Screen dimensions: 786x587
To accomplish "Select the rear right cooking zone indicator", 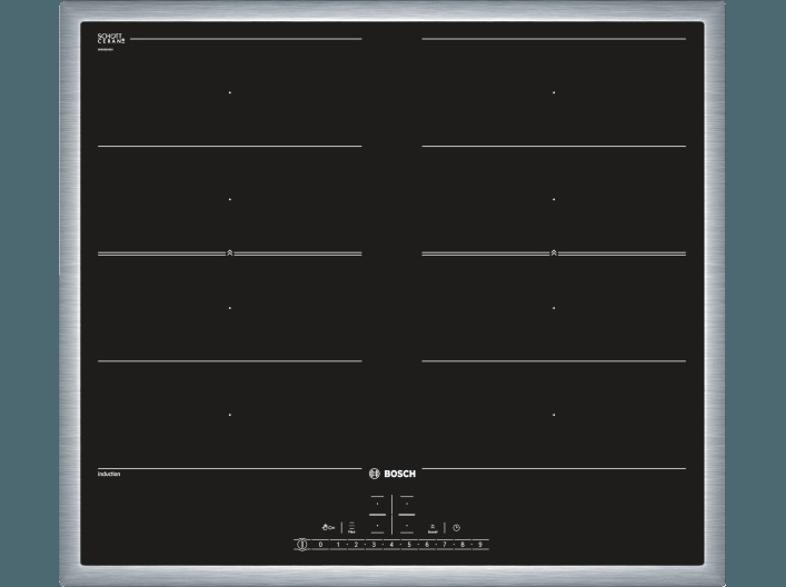I will pos(407,504).
